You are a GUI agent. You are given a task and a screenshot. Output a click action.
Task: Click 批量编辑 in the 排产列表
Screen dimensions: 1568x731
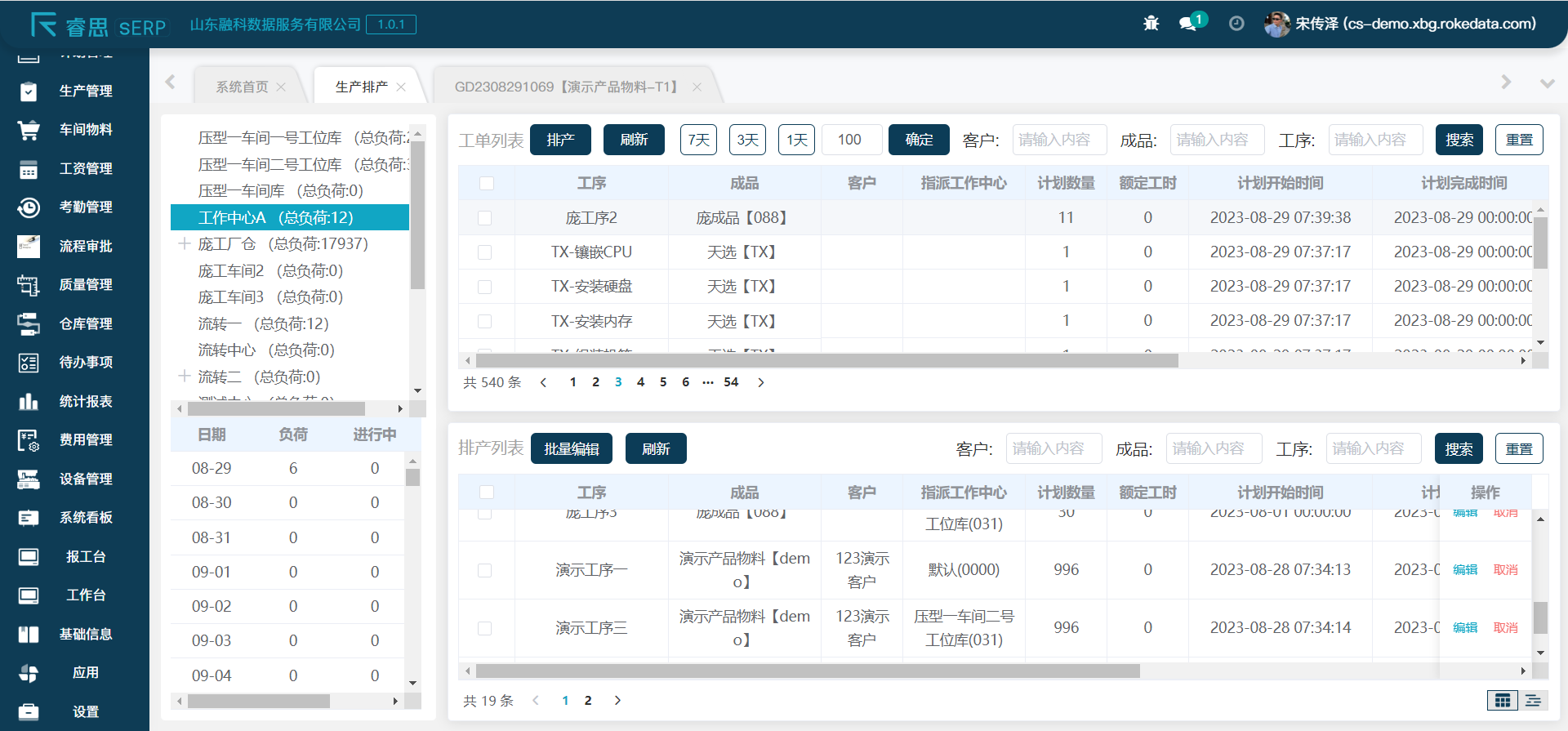coord(572,448)
